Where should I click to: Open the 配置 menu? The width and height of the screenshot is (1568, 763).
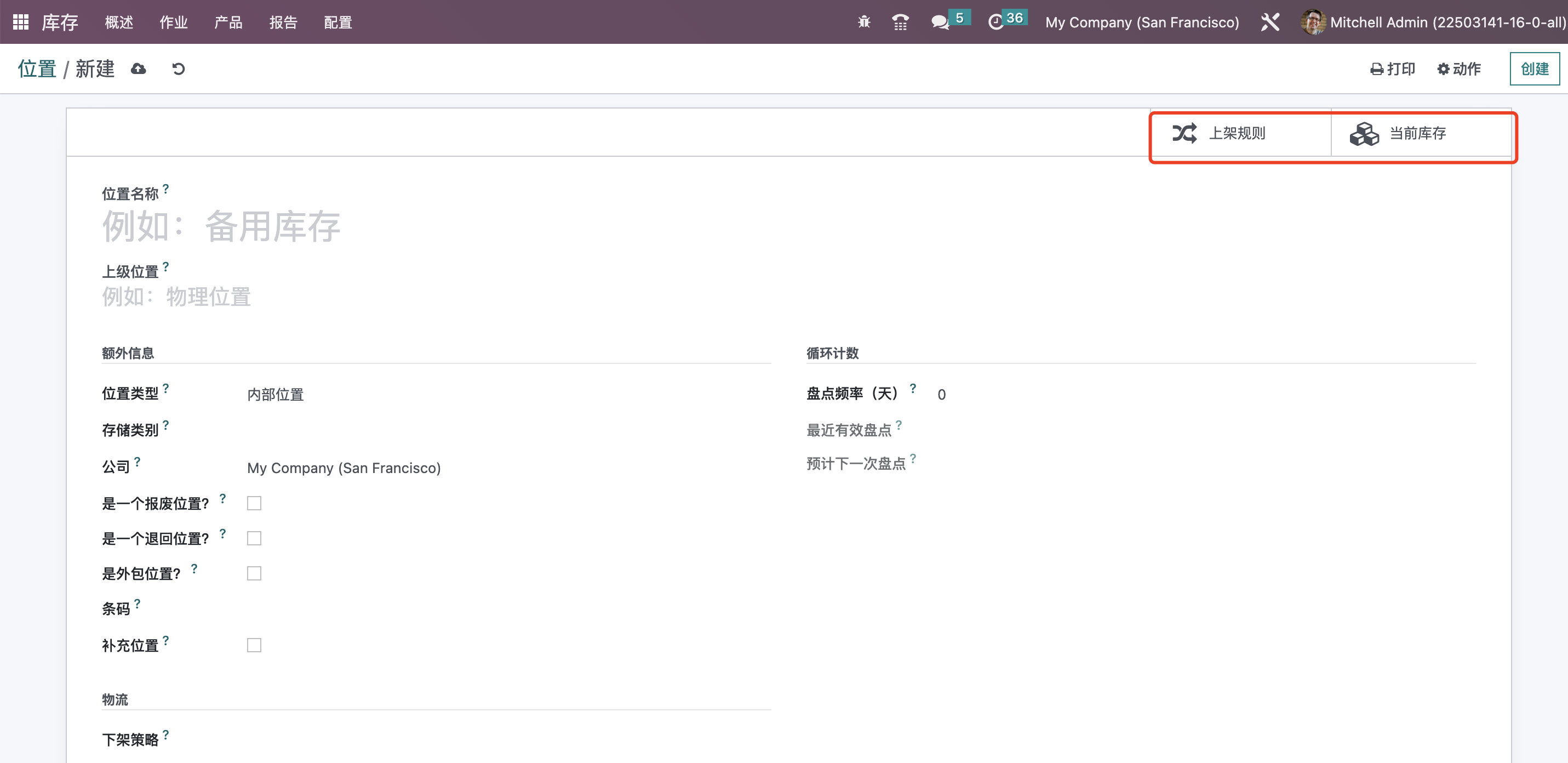[338, 22]
